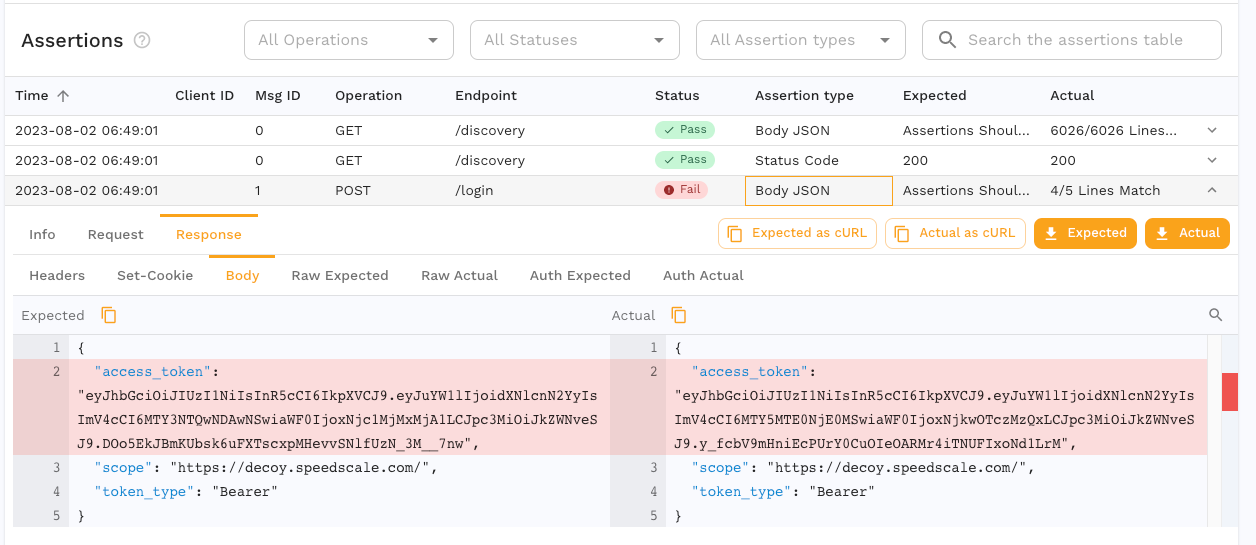Select the highlighted Body JSON cell in /login row

tap(819, 191)
